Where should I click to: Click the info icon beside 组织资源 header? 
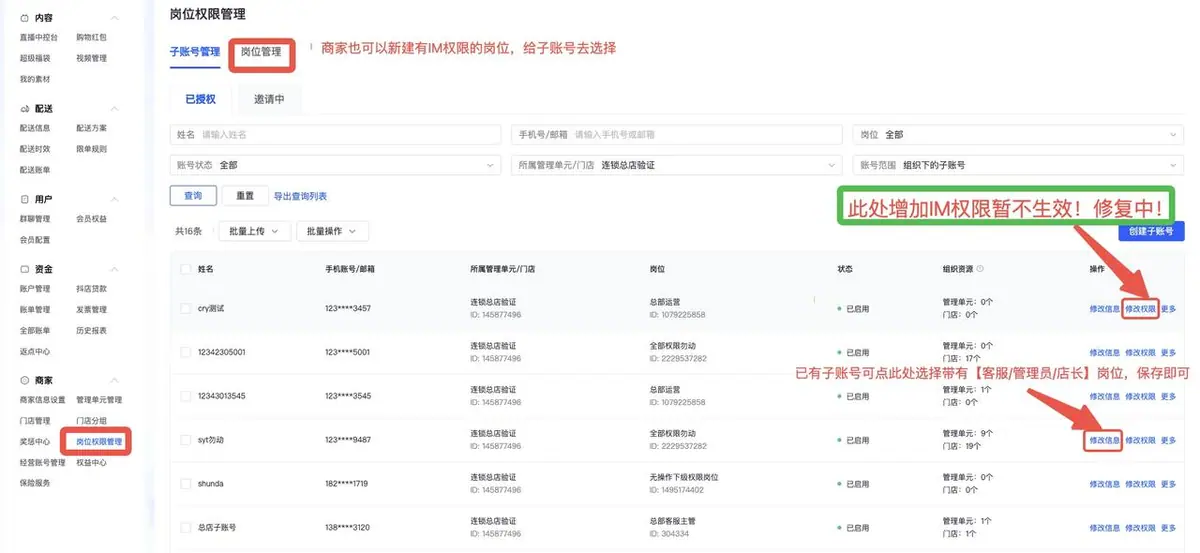tap(979, 269)
